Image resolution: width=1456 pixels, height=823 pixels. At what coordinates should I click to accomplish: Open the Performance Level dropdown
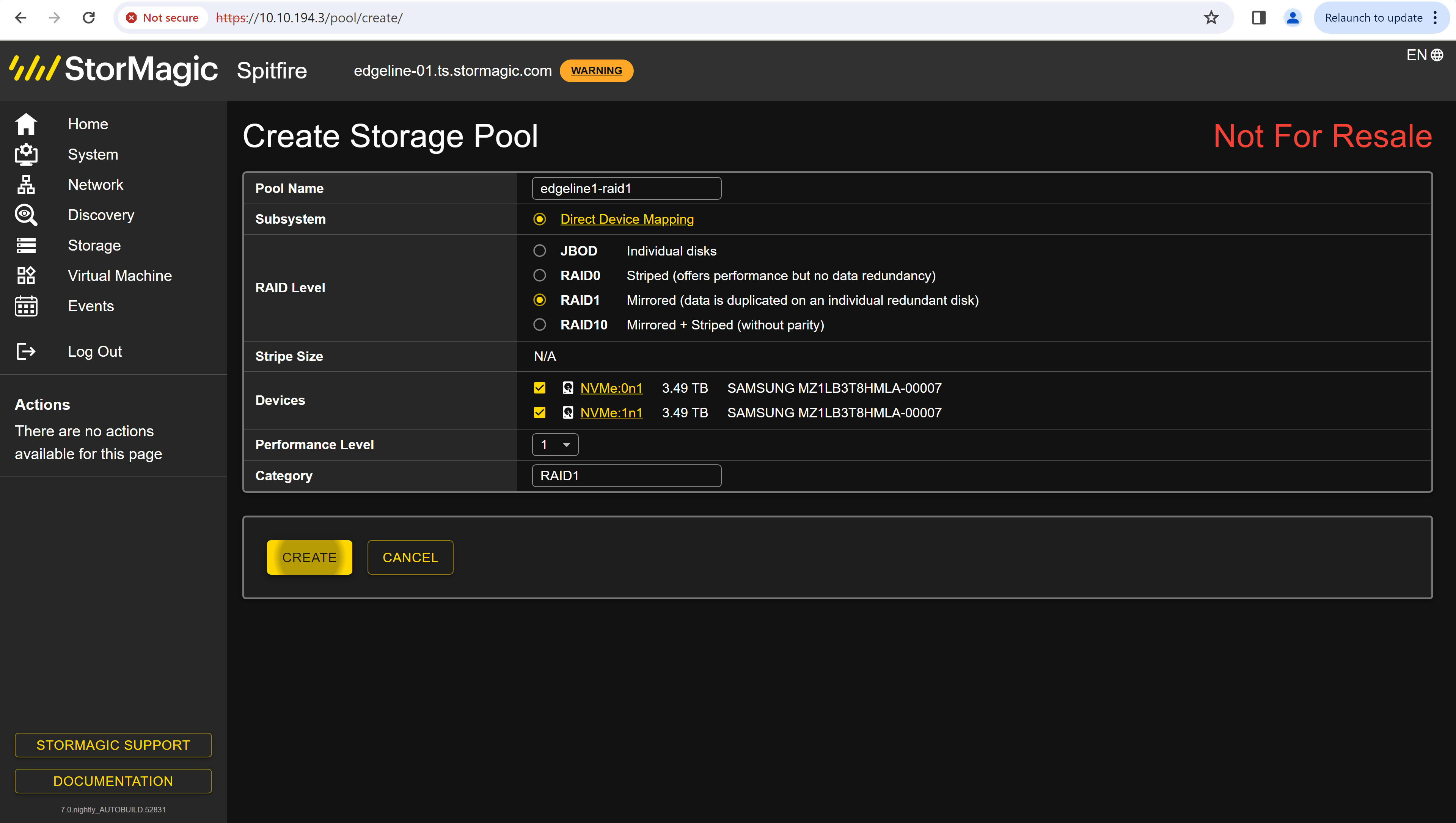[x=555, y=445]
